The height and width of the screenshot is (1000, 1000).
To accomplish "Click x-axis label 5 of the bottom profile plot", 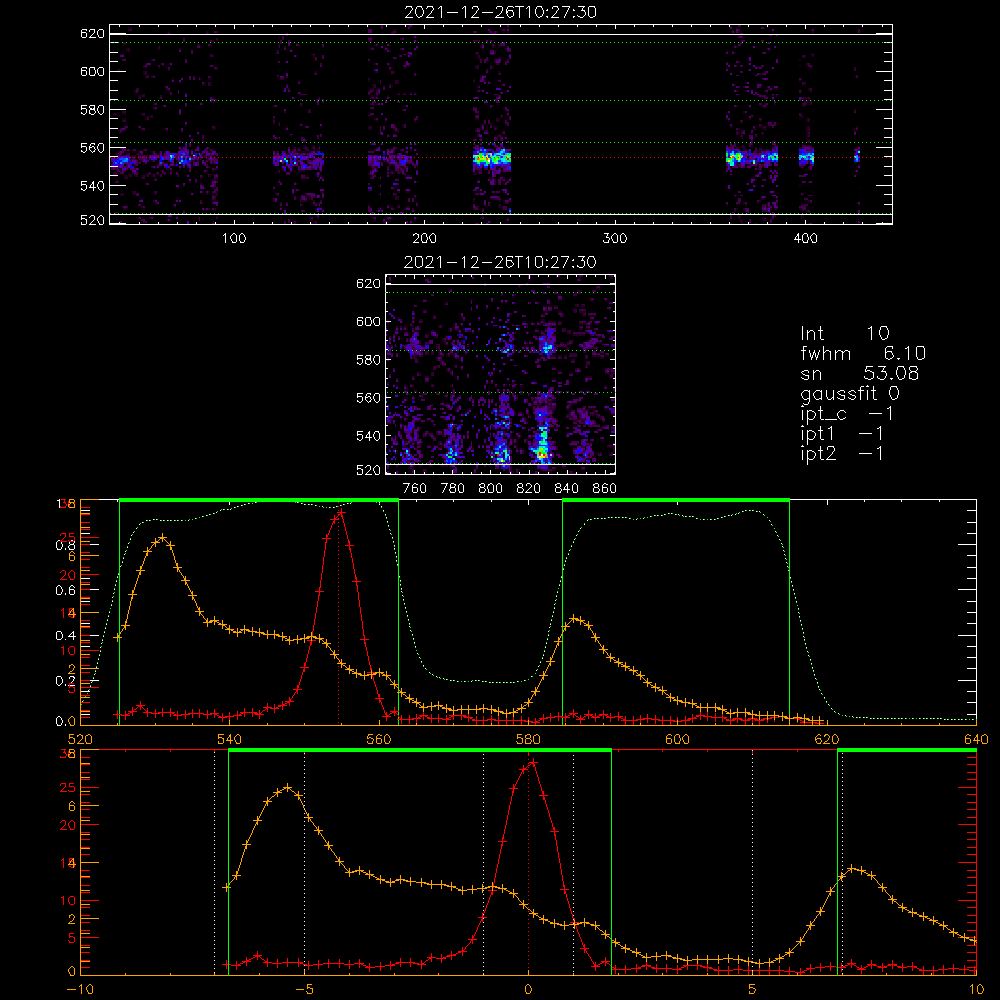I will [752, 990].
